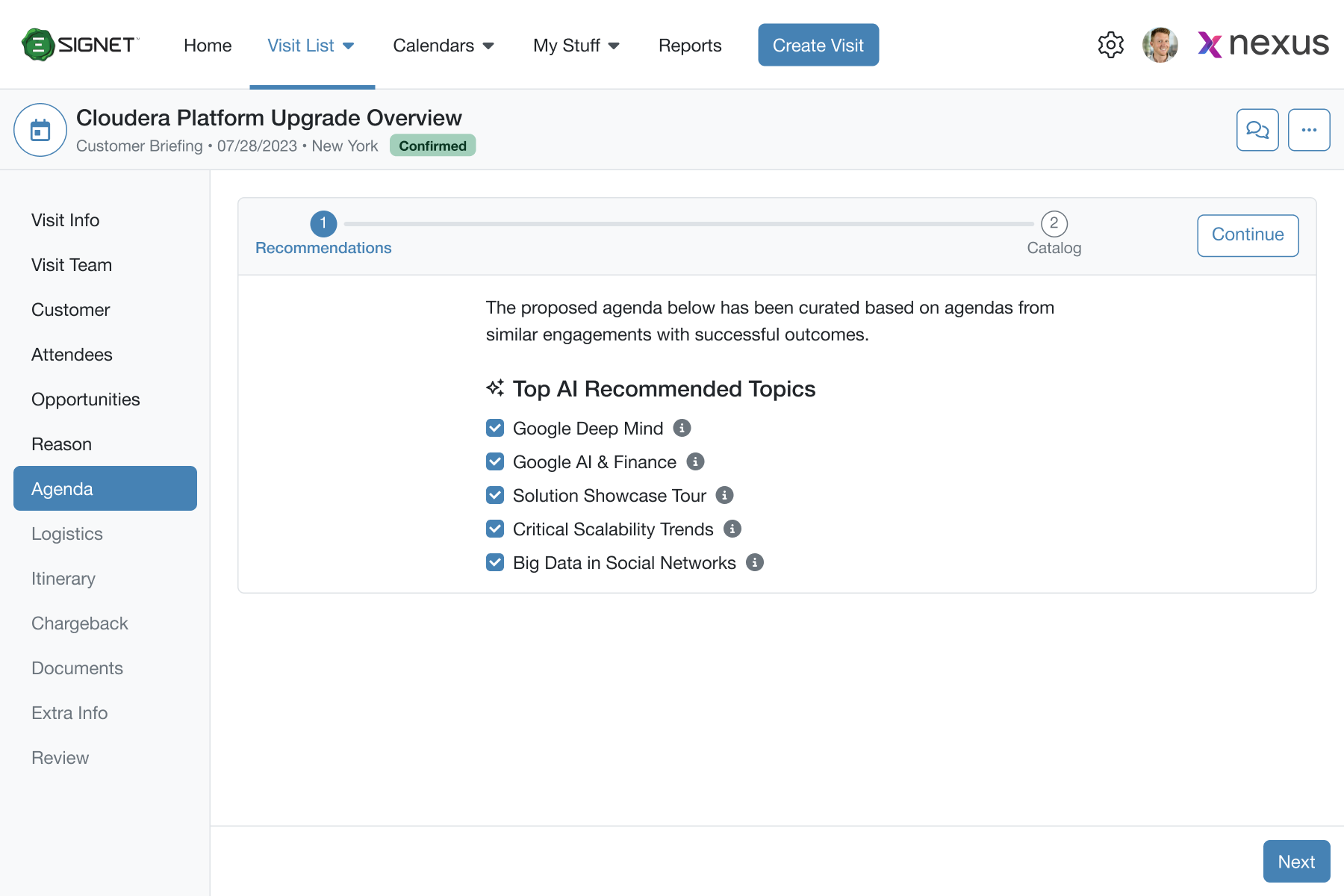Screen dimensions: 1344x896
Task: Show info for Critical Scalability Trends
Action: [732, 529]
